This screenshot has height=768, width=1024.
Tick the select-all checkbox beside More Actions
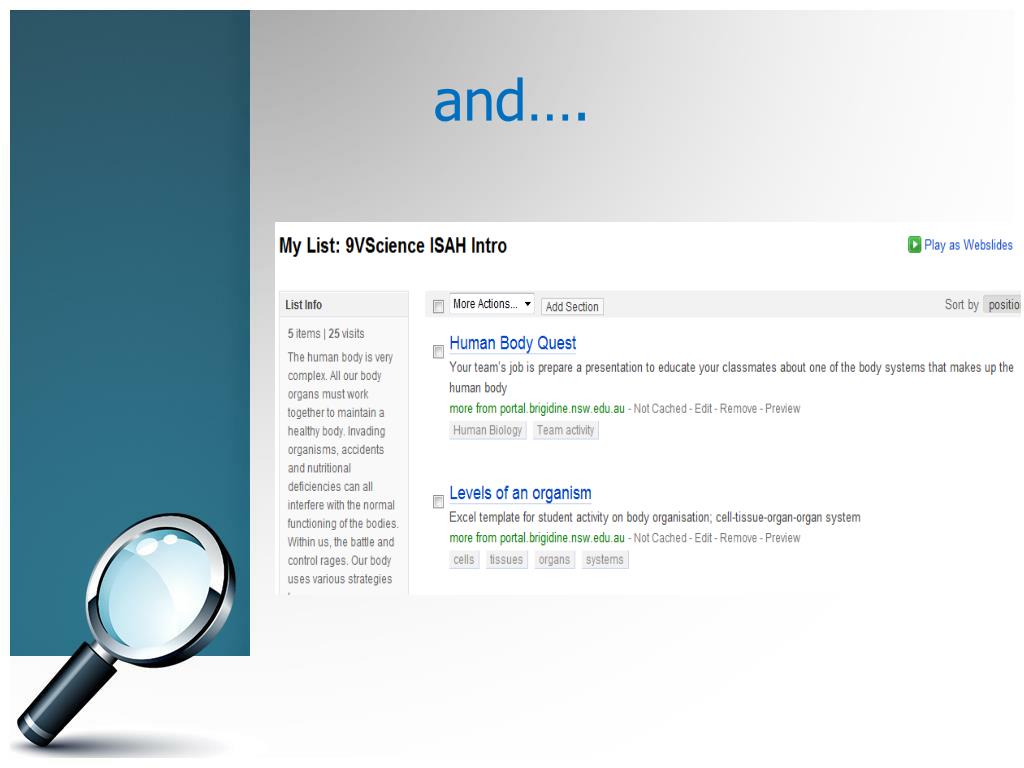pos(438,306)
